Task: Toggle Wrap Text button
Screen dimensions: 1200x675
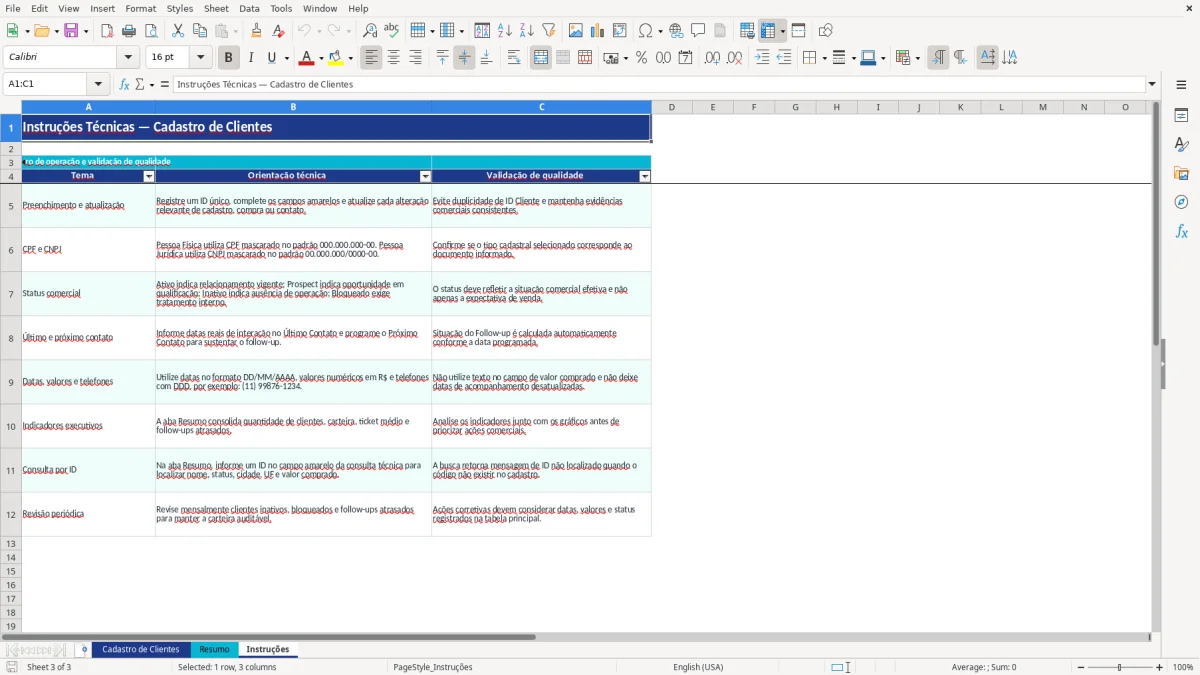Action: pyautogui.click(x=514, y=58)
